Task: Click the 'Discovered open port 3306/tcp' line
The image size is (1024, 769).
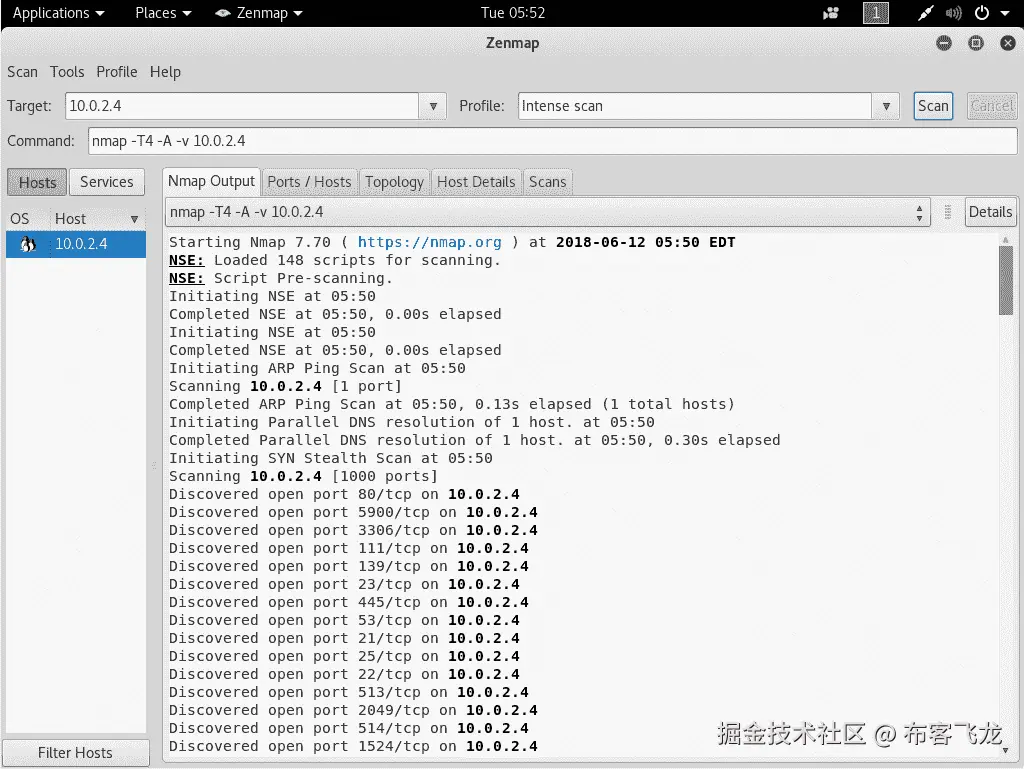Action: [353, 530]
